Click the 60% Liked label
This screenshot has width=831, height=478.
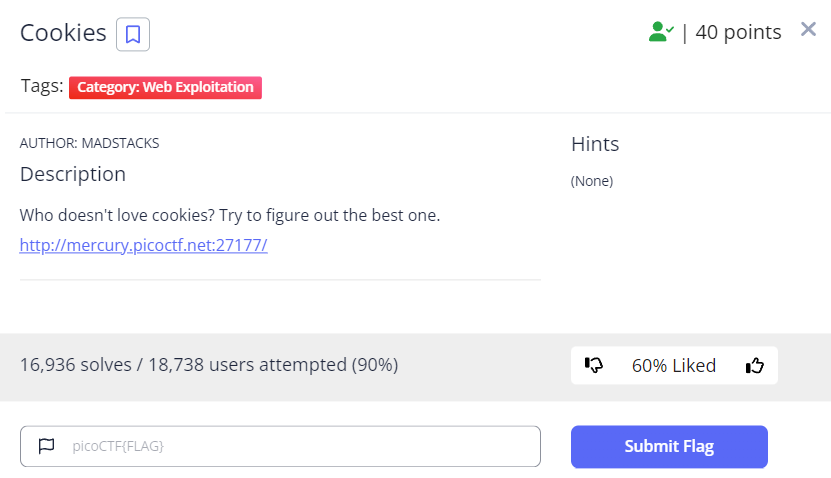coord(674,366)
